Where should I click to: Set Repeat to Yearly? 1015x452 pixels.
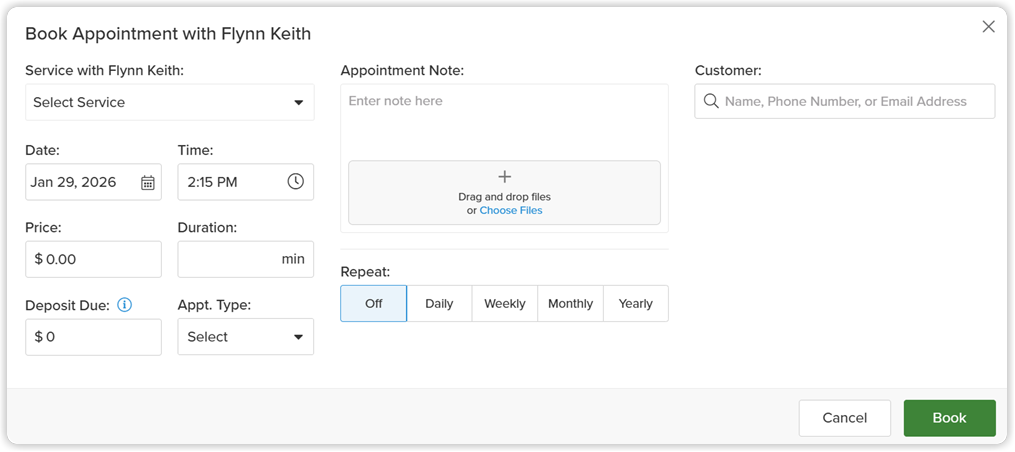(636, 304)
